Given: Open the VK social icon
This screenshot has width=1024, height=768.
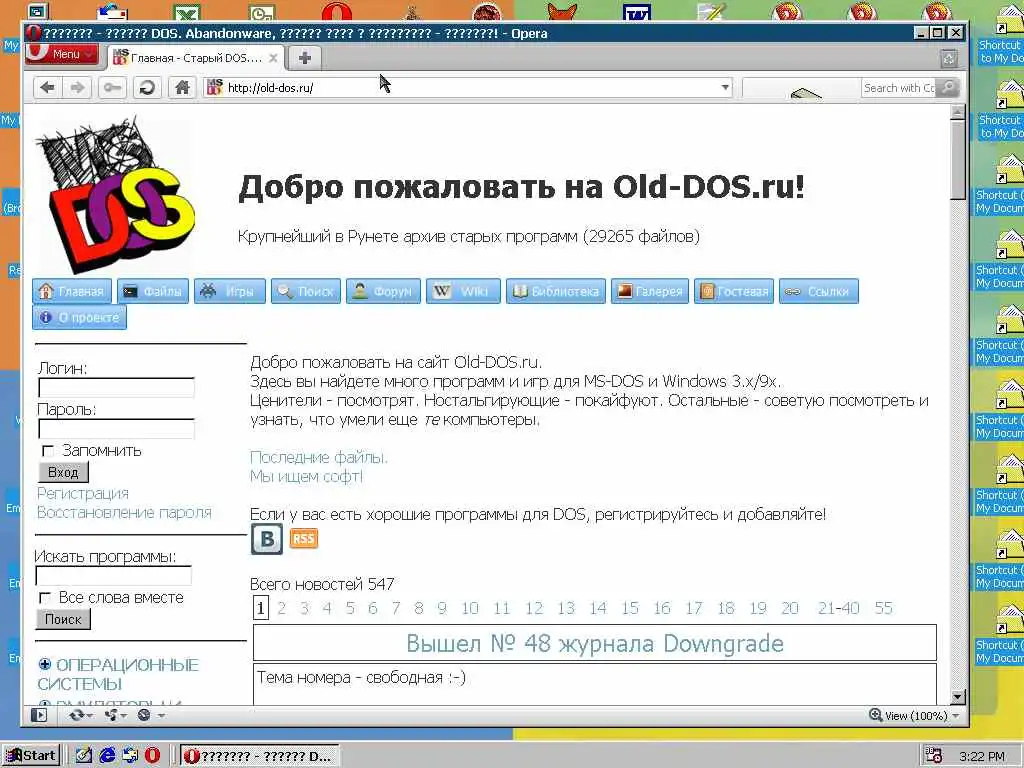Looking at the screenshot, I should click(x=267, y=539).
